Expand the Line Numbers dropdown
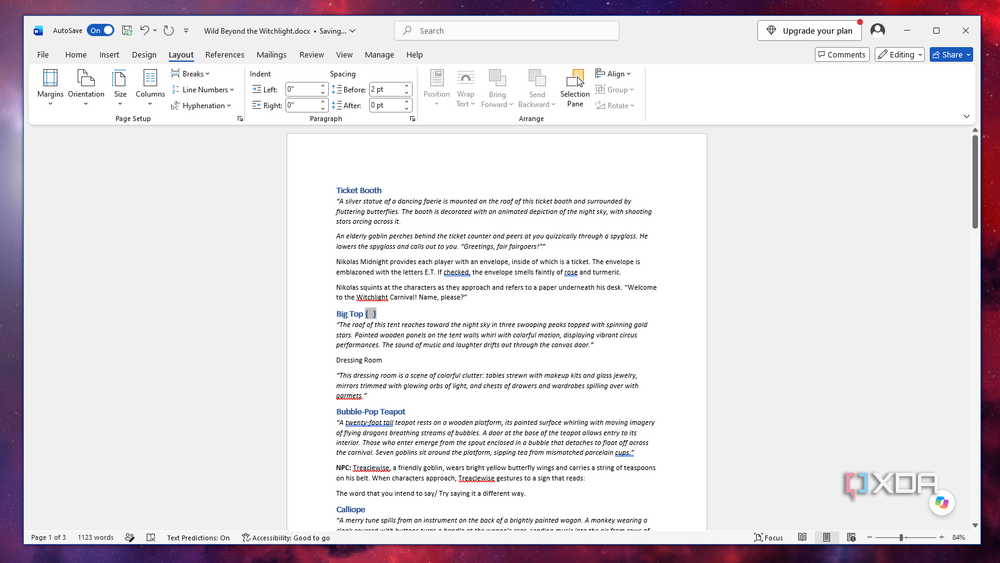 [203, 90]
